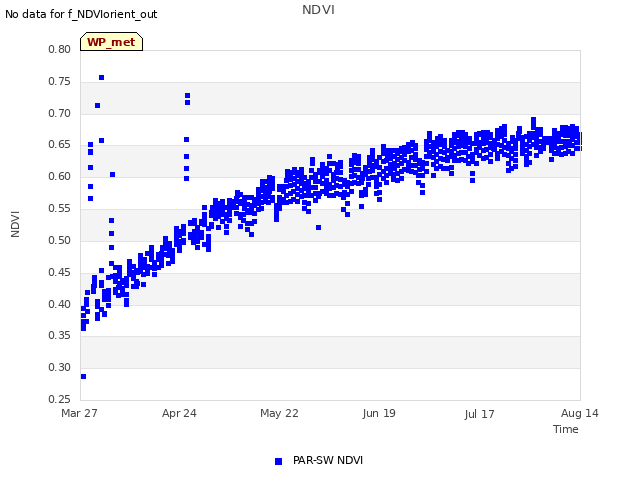This screenshot has height=480, width=640.
Task: Click the Mar 27 axis tick label
Action: point(79,413)
